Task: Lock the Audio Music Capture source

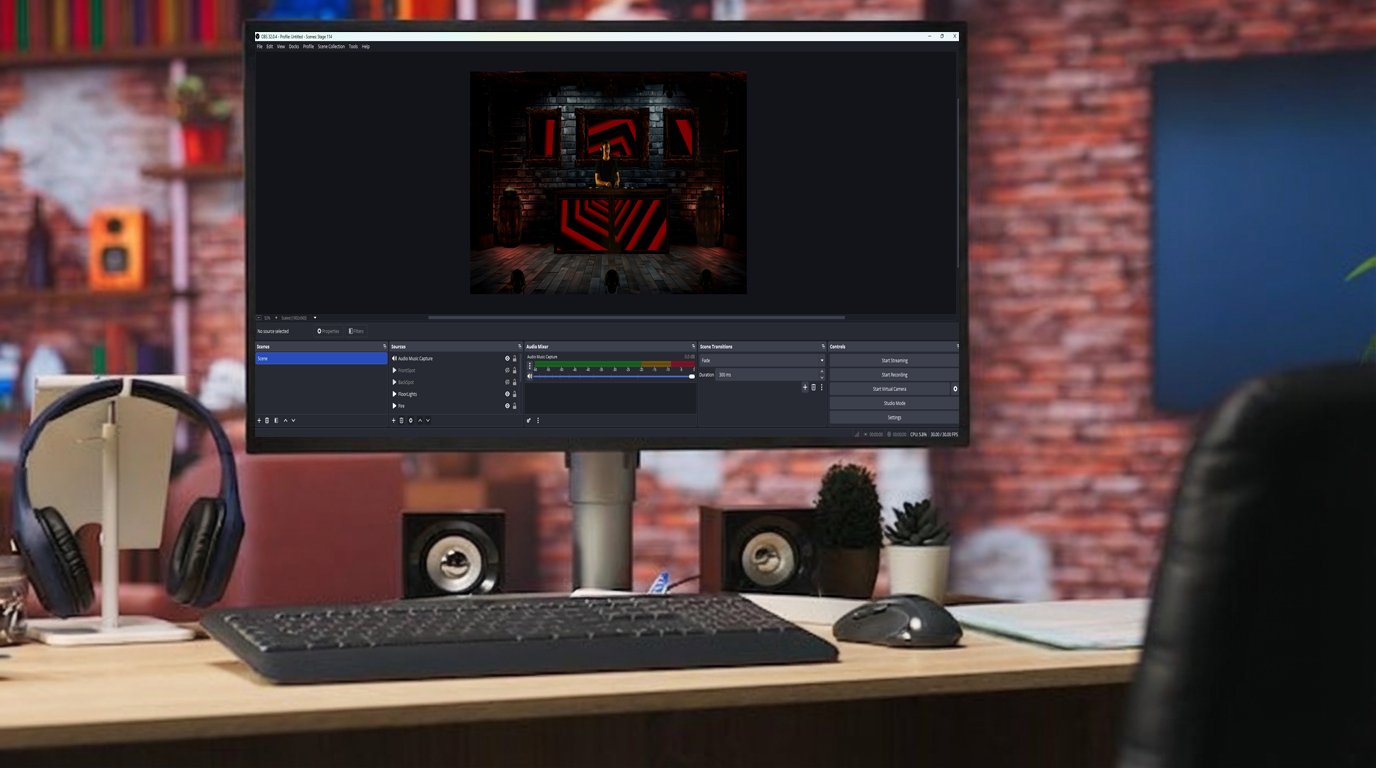Action: 514,357
